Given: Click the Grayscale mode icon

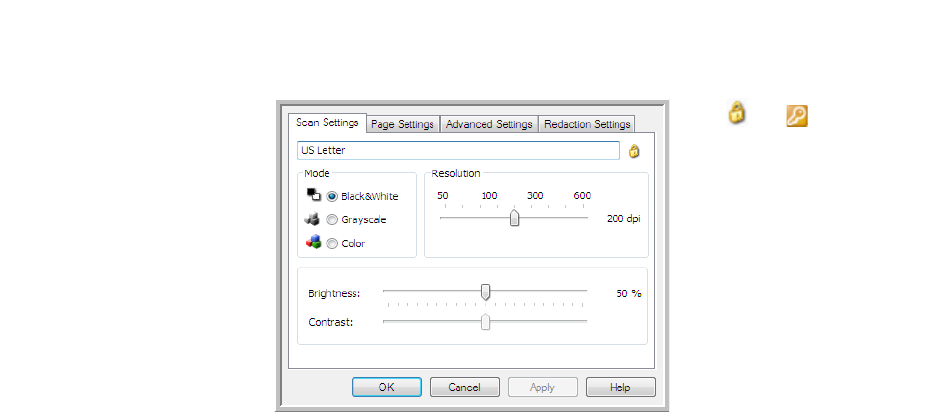Looking at the screenshot, I should point(312,219).
